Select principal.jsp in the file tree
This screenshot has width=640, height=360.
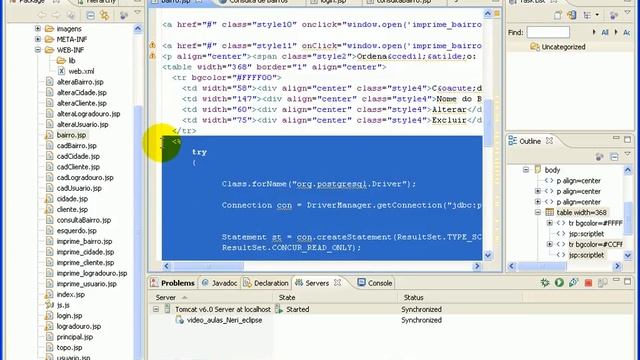coord(75,337)
